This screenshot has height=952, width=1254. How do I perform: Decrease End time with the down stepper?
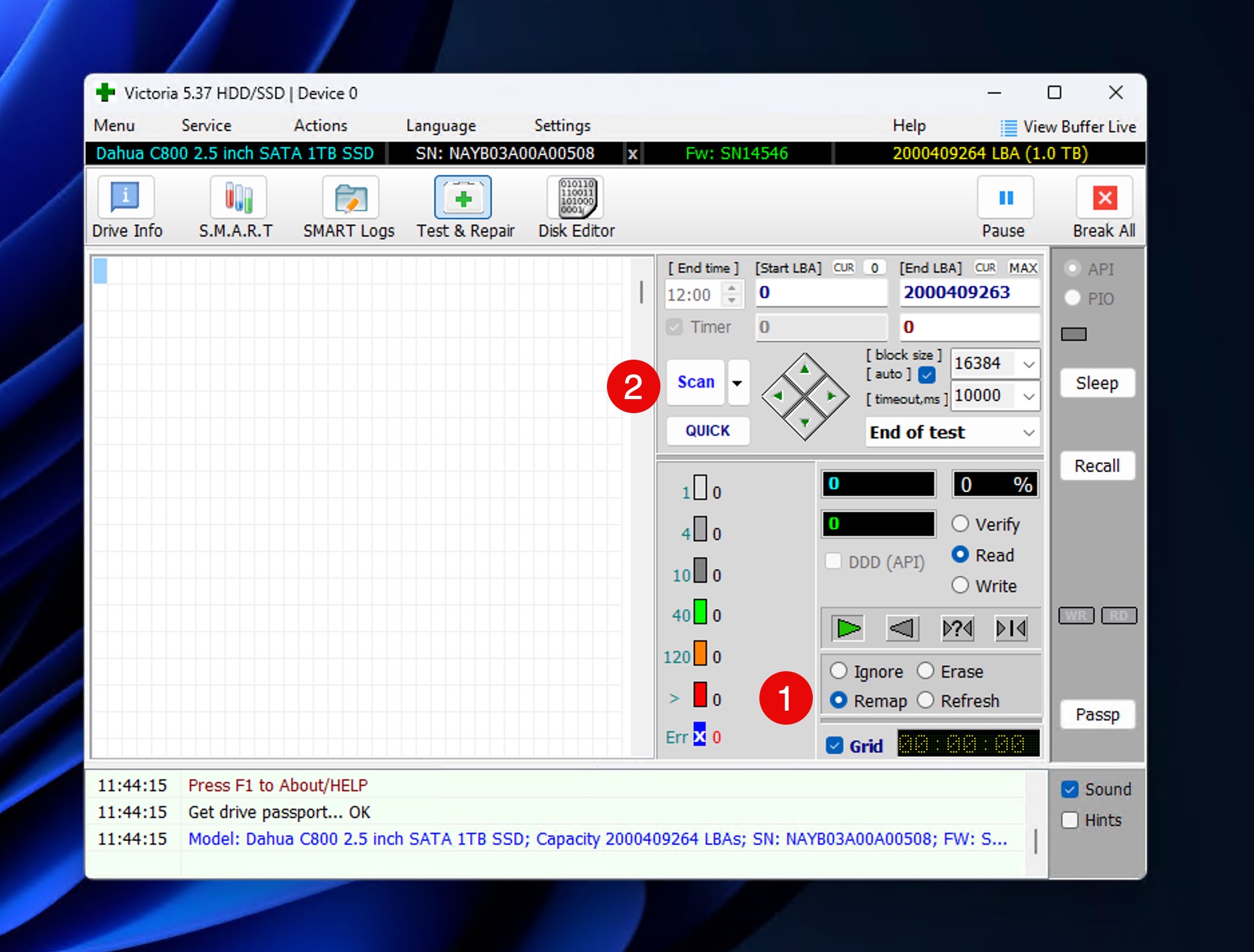point(732,301)
